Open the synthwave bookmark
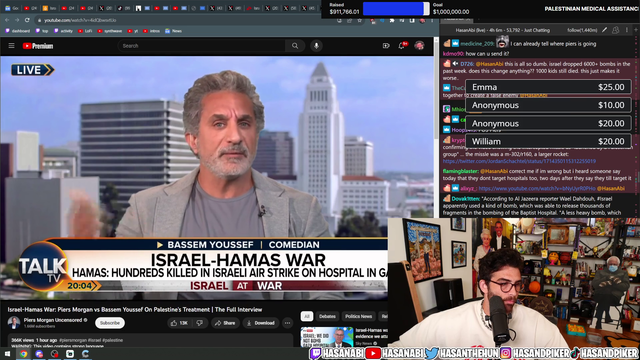This screenshot has width=640, height=360. (x=110, y=31)
